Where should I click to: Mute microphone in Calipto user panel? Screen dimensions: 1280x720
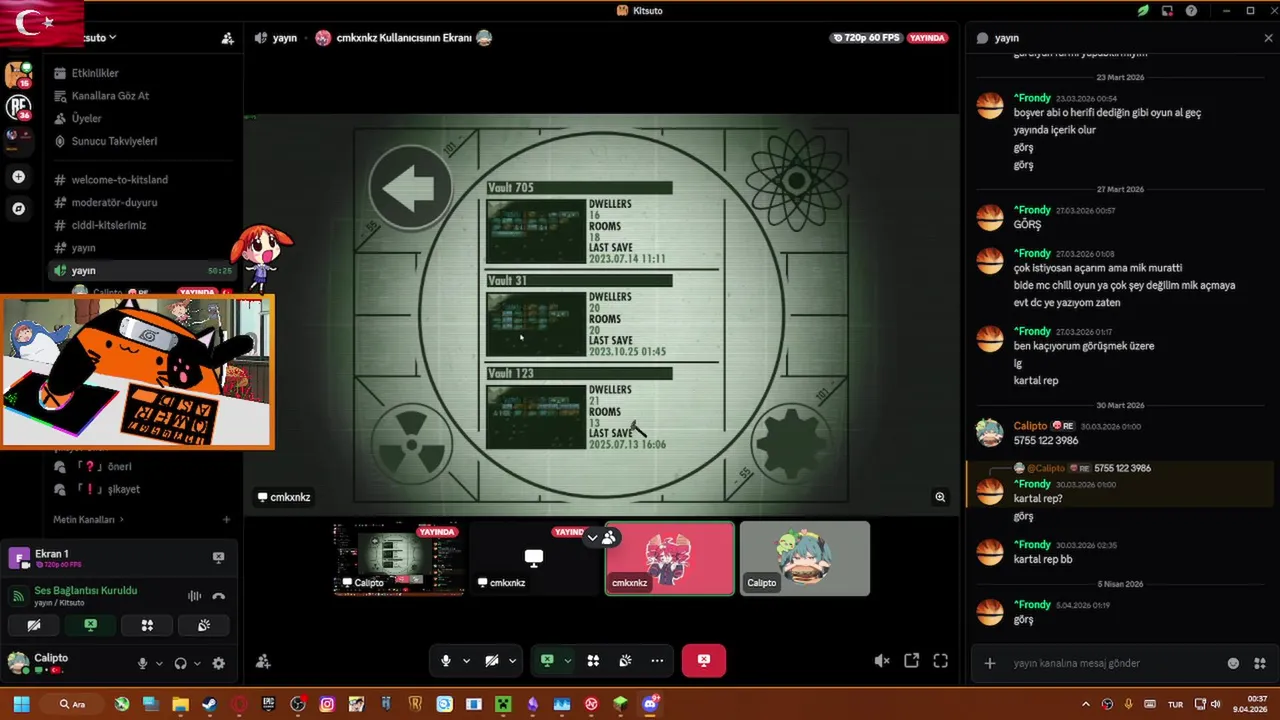(143, 663)
